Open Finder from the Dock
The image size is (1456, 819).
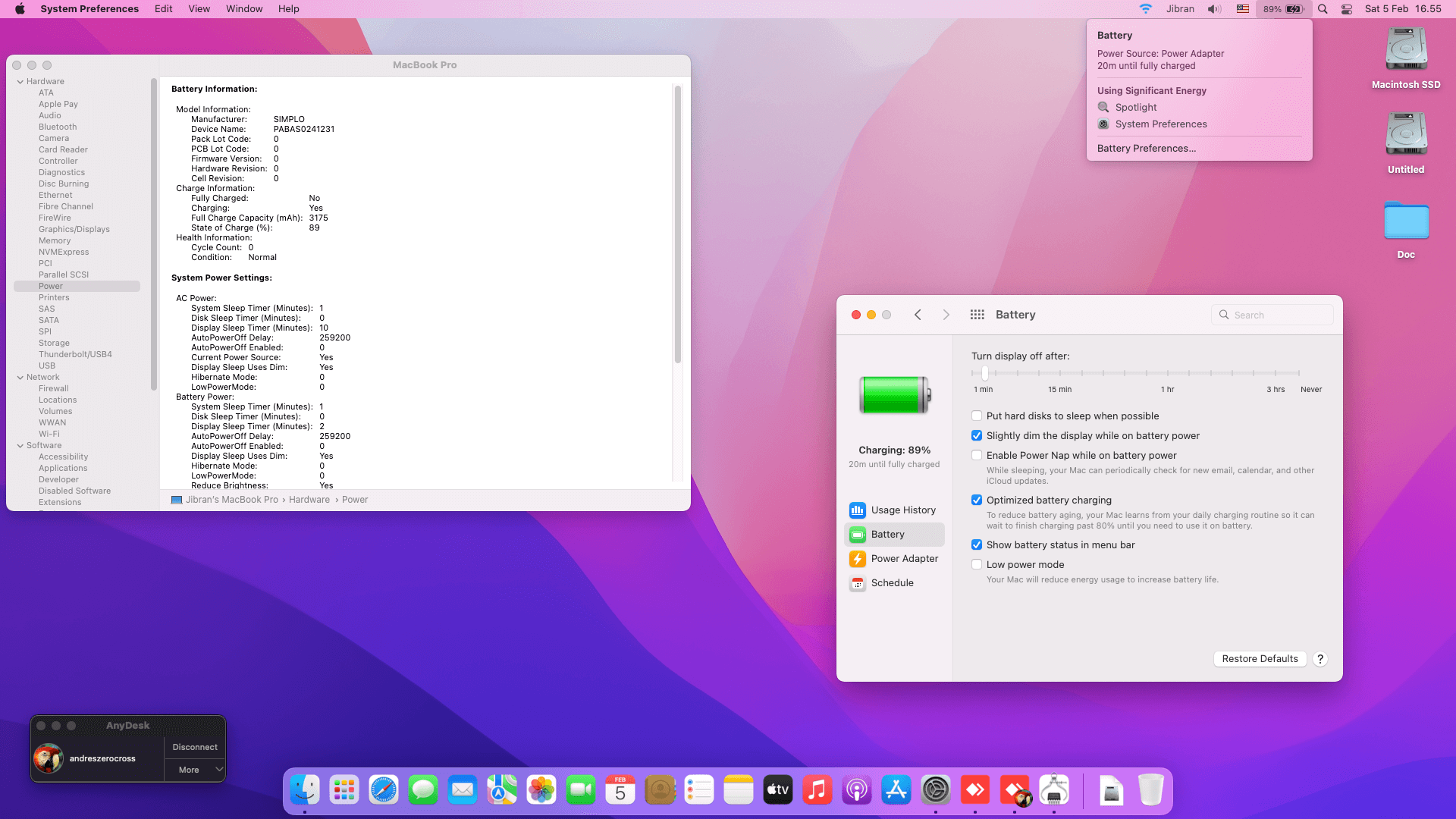[x=305, y=790]
